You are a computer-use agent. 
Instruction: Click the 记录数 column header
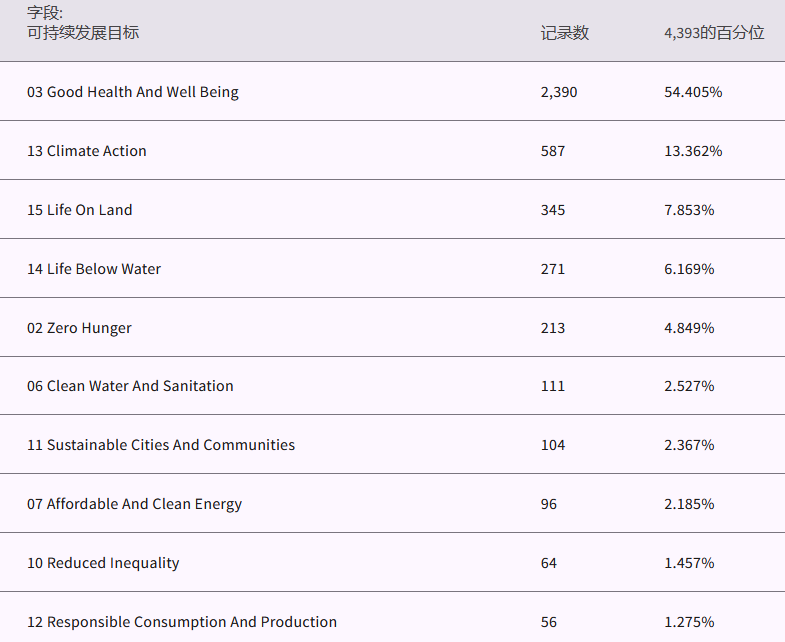coord(565,33)
